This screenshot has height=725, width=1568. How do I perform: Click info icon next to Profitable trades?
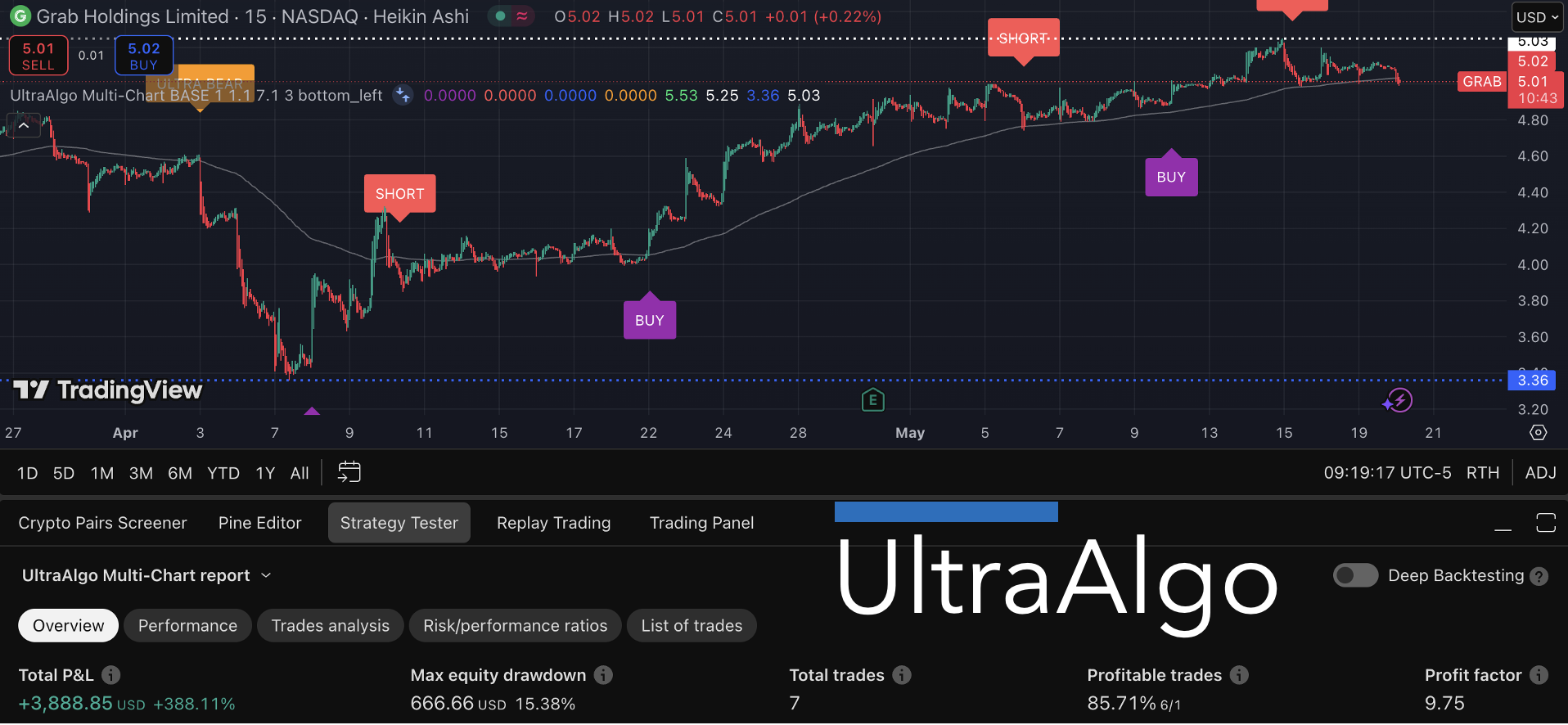[1239, 675]
